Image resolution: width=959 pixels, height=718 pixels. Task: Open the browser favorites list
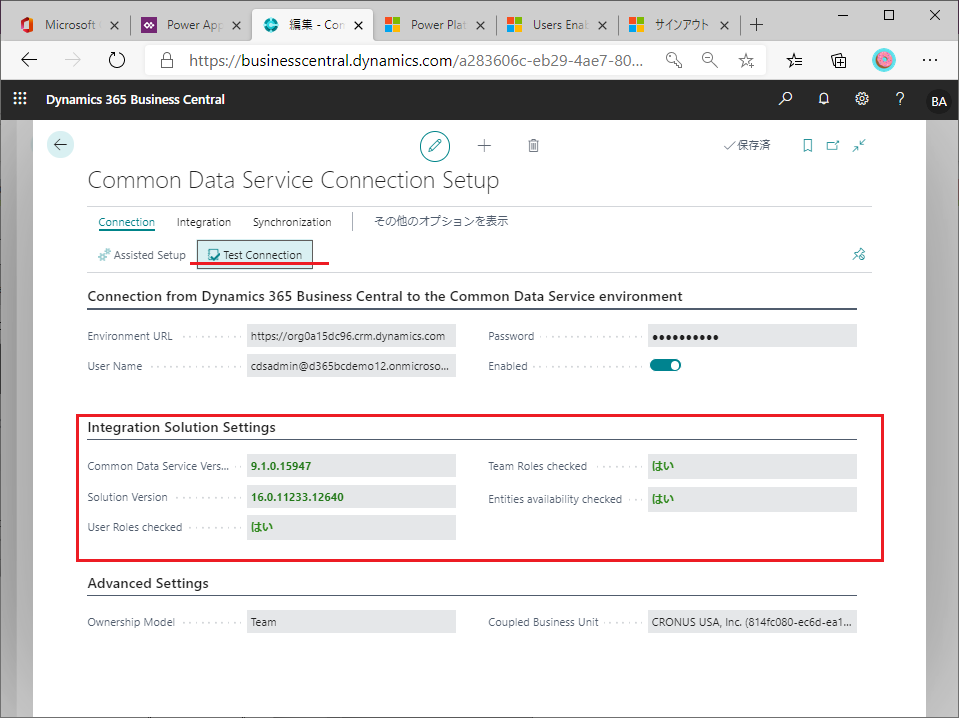coord(794,60)
